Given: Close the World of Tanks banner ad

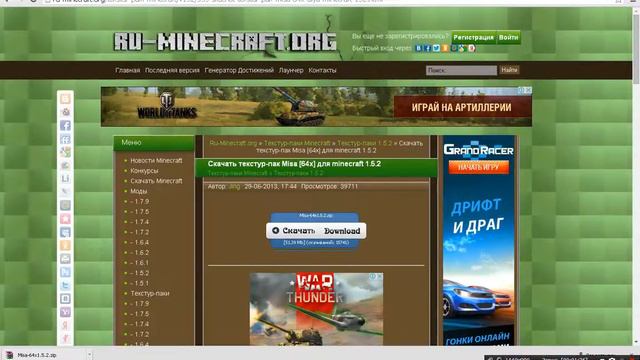Looking at the screenshot, I should (528, 90).
